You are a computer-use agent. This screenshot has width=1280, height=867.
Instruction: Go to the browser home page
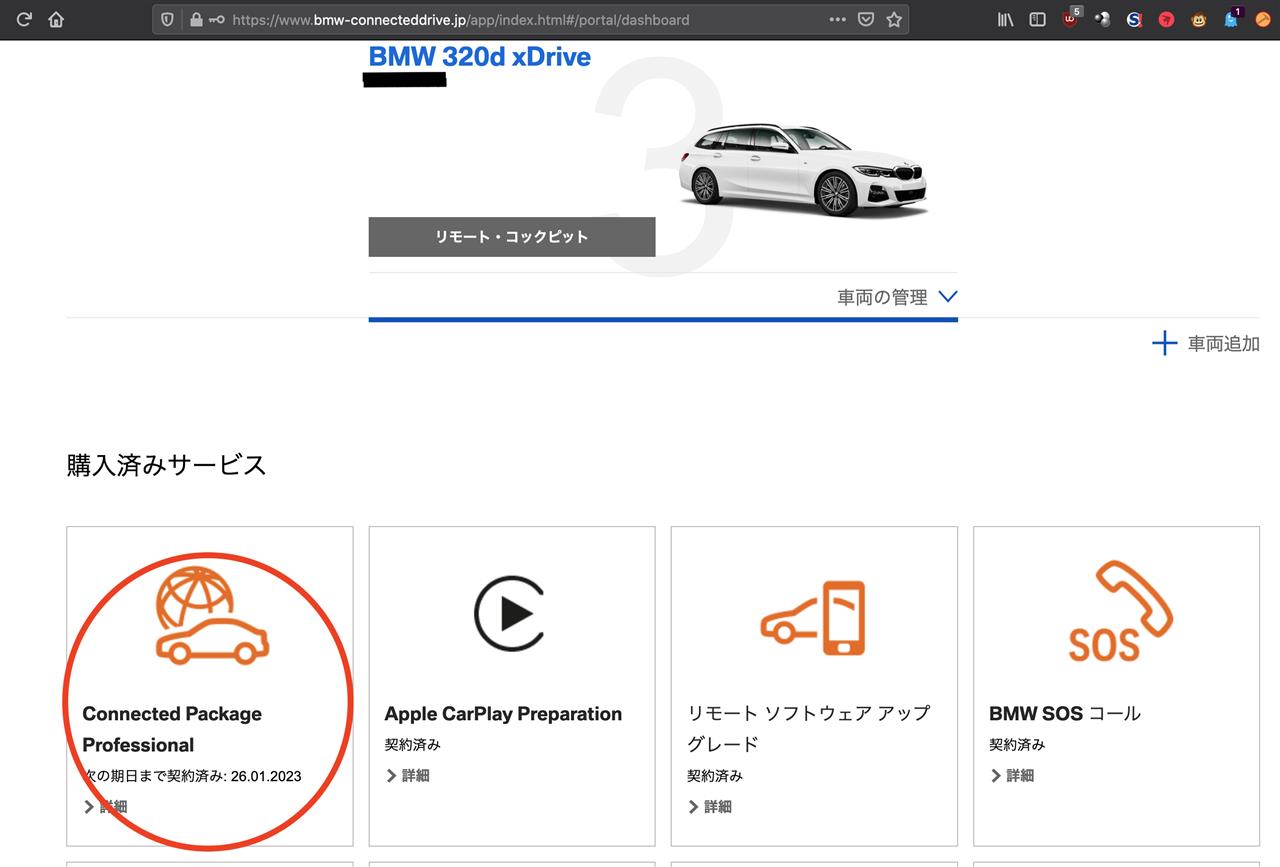coord(56,19)
